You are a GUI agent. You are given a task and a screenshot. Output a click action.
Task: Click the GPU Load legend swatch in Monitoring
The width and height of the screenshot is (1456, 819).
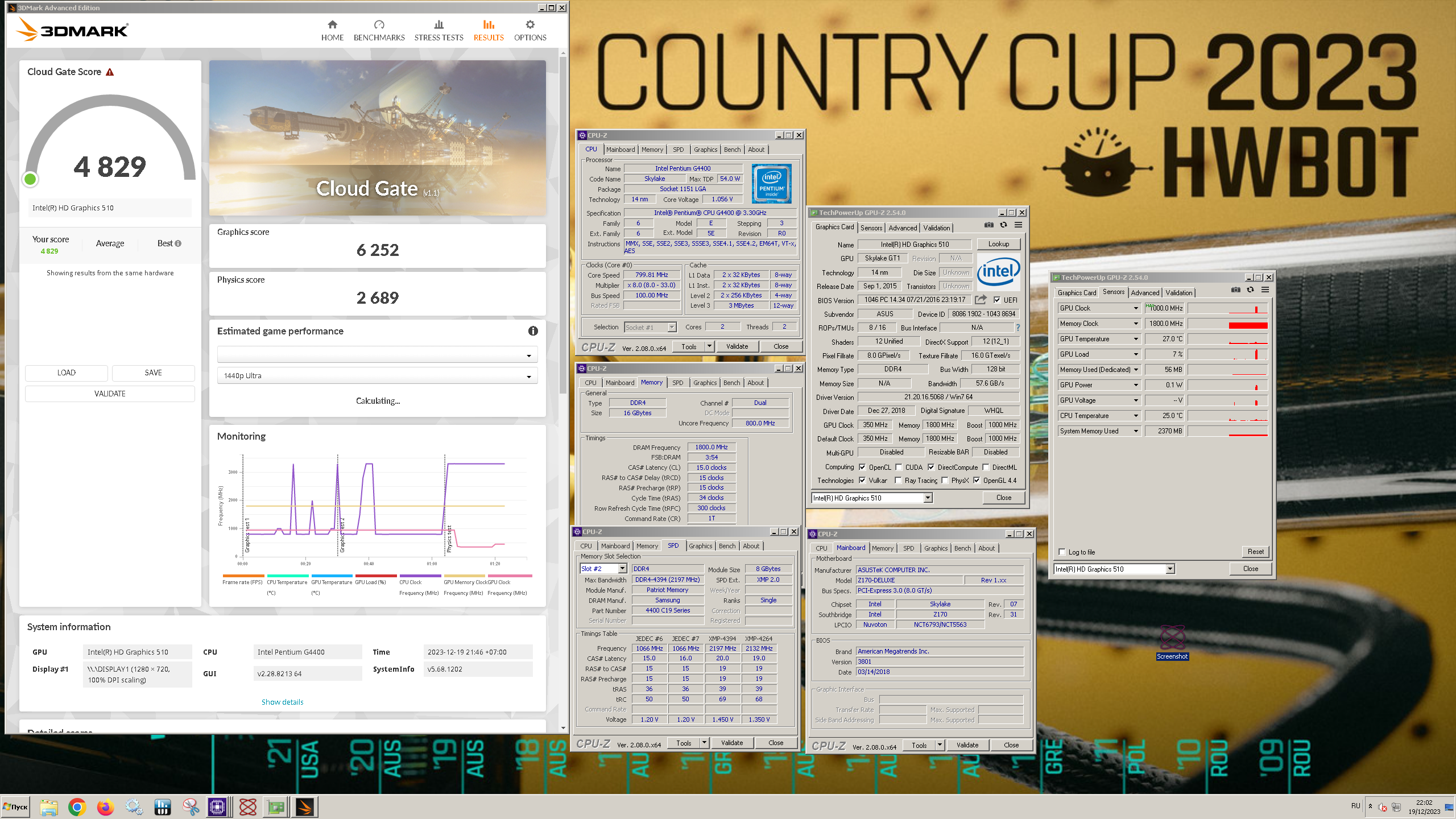(376, 576)
